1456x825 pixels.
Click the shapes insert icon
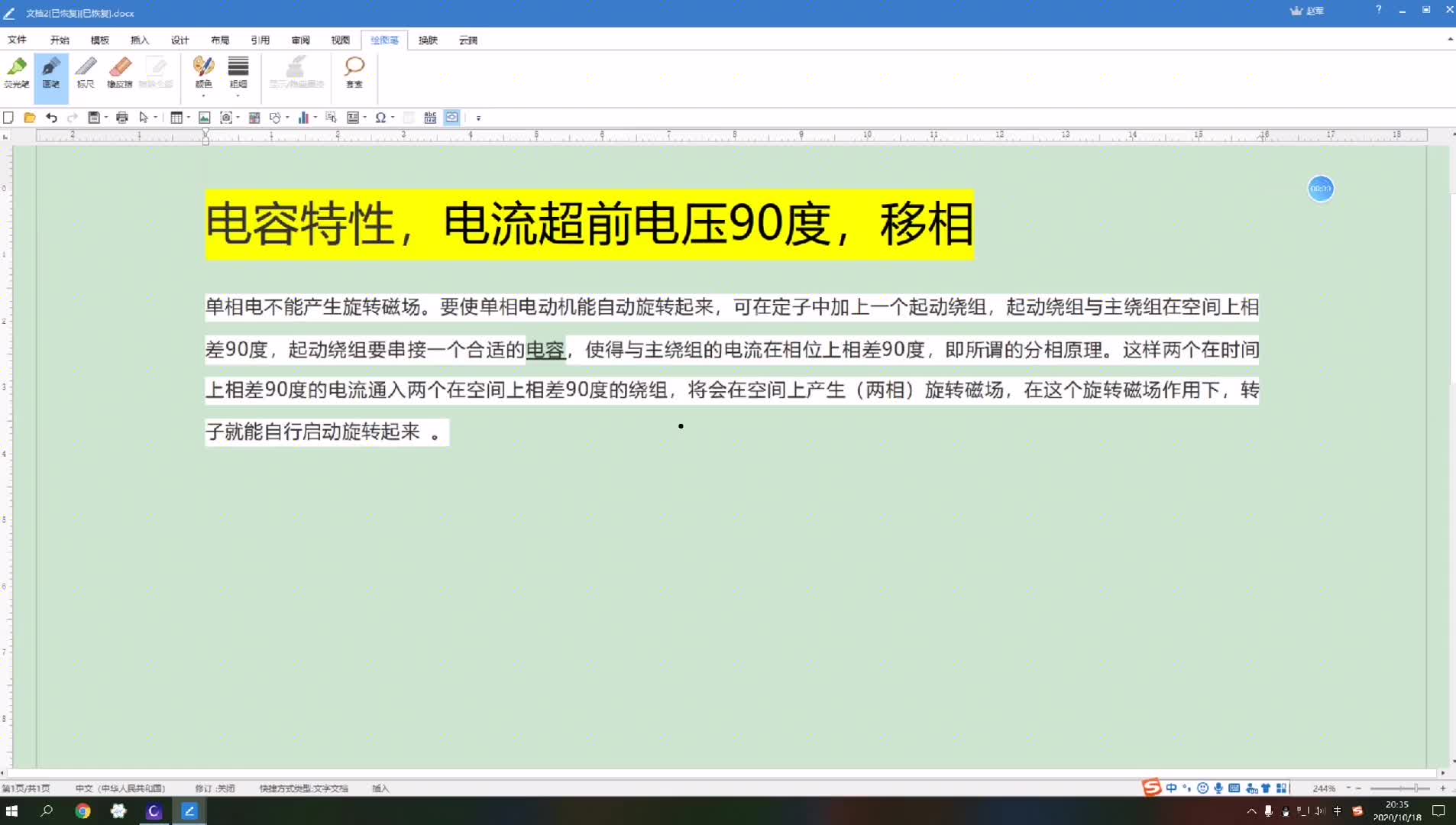click(x=275, y=118)
